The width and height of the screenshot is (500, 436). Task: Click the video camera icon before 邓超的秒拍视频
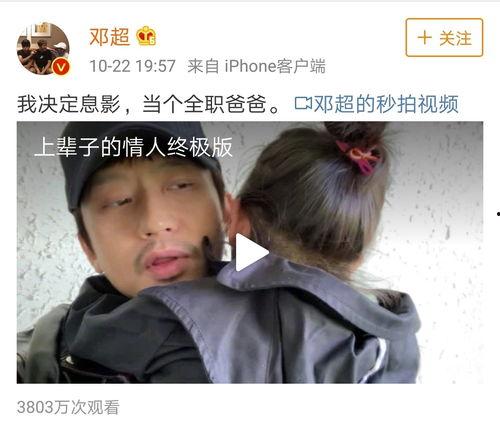coord(303,103)
